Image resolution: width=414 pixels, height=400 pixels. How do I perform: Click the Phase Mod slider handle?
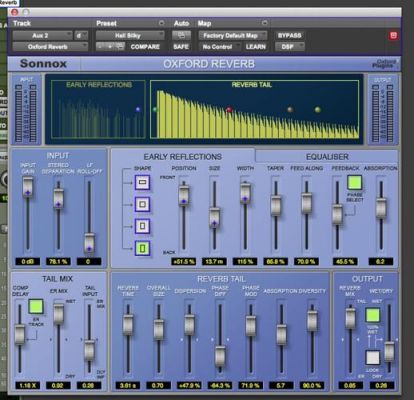pos(251,326)
